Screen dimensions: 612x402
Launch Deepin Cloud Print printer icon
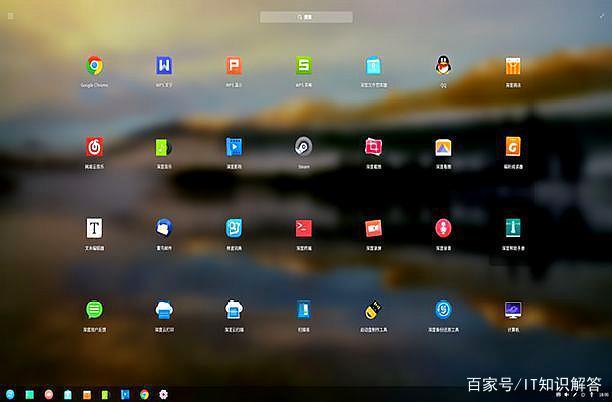point(164,310)
